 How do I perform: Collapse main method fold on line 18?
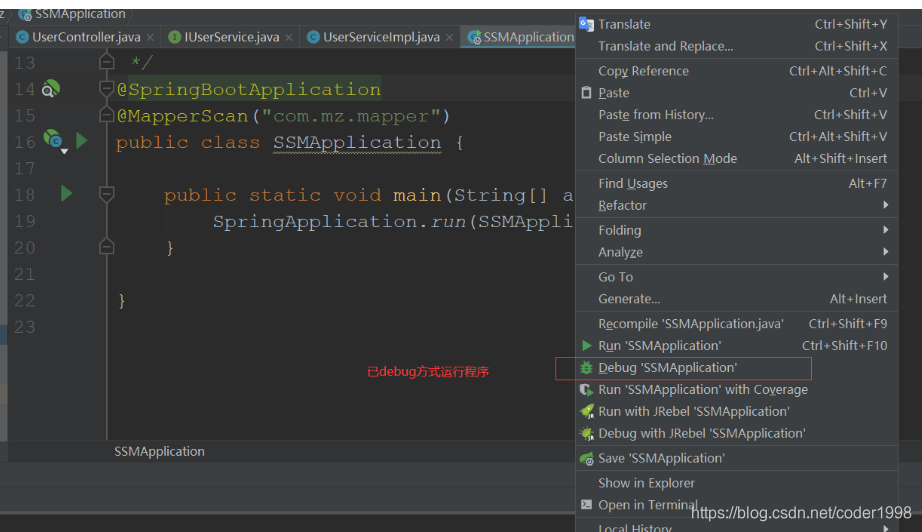click(106, 193)
